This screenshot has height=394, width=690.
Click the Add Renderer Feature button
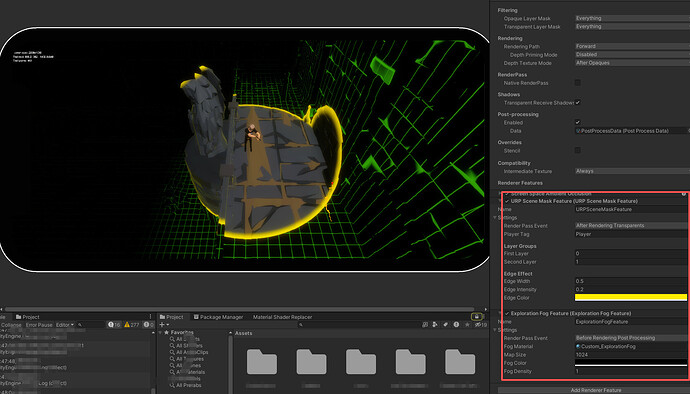tap(595, 390)
